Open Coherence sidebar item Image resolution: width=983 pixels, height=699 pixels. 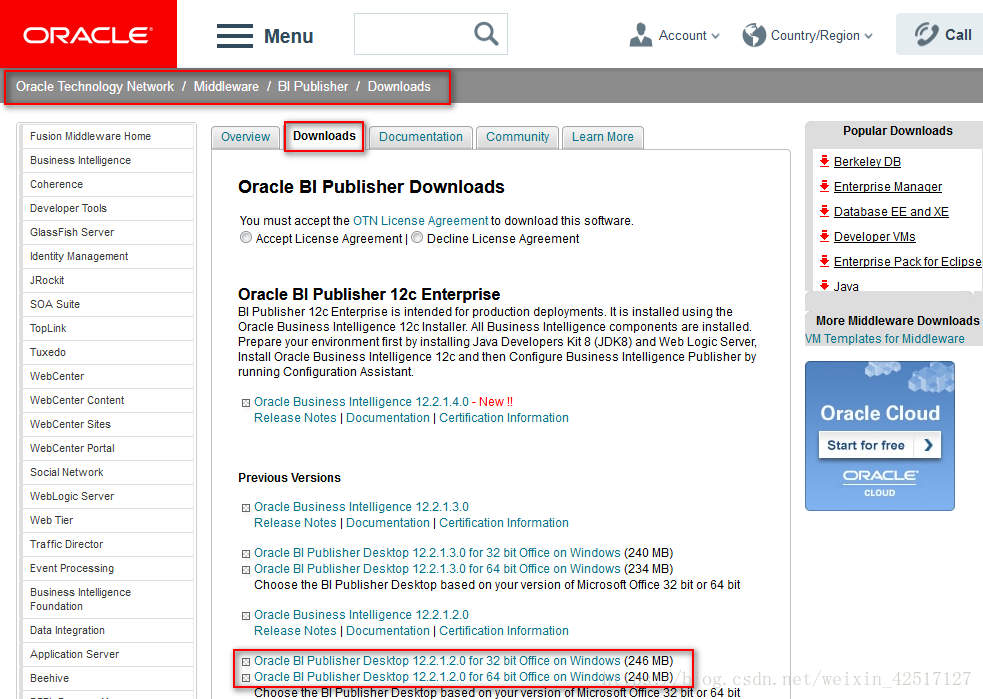click(108, 184)
